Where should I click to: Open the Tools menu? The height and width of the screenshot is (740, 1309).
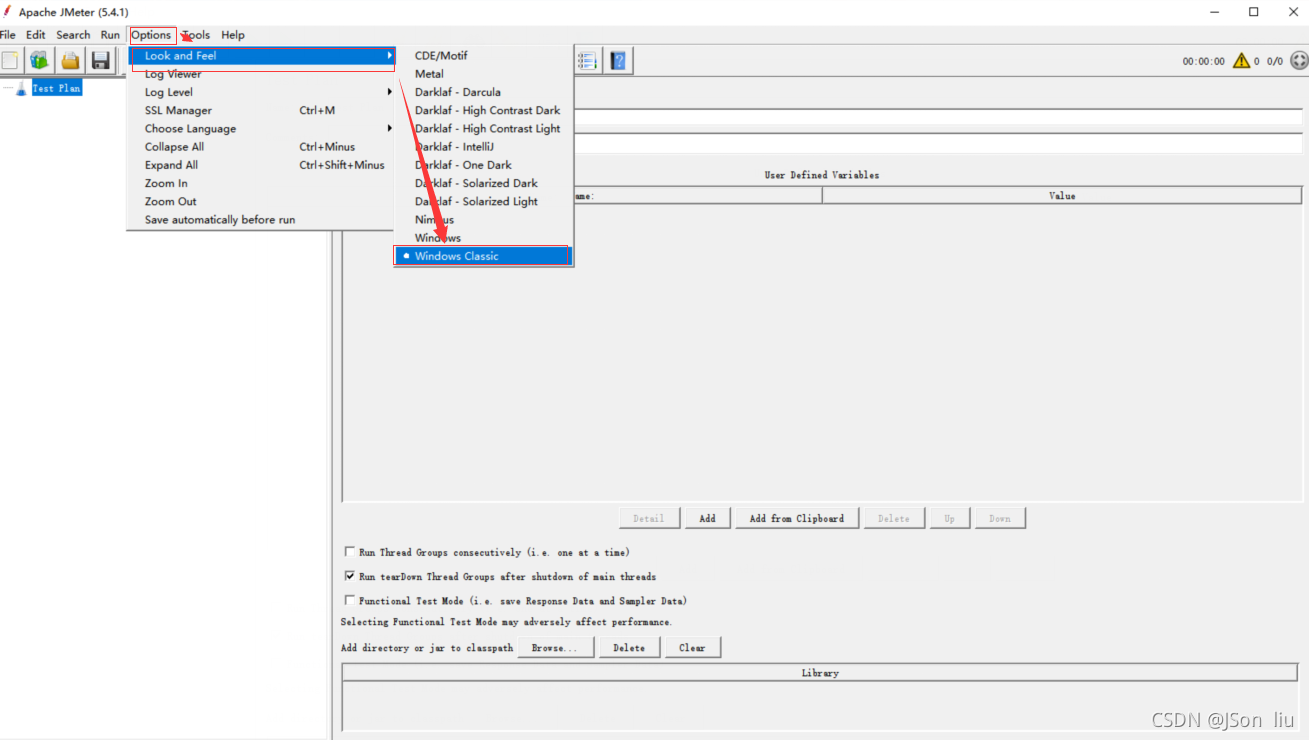(196, 35)
